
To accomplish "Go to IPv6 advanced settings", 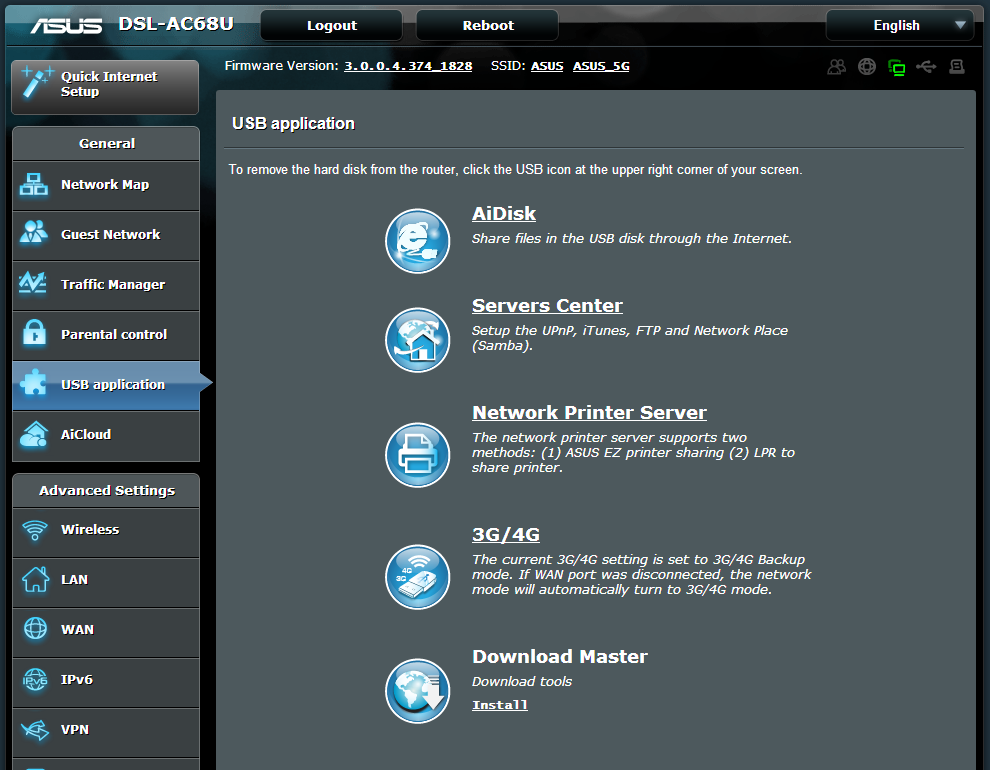I will click(x=106, y=682).
